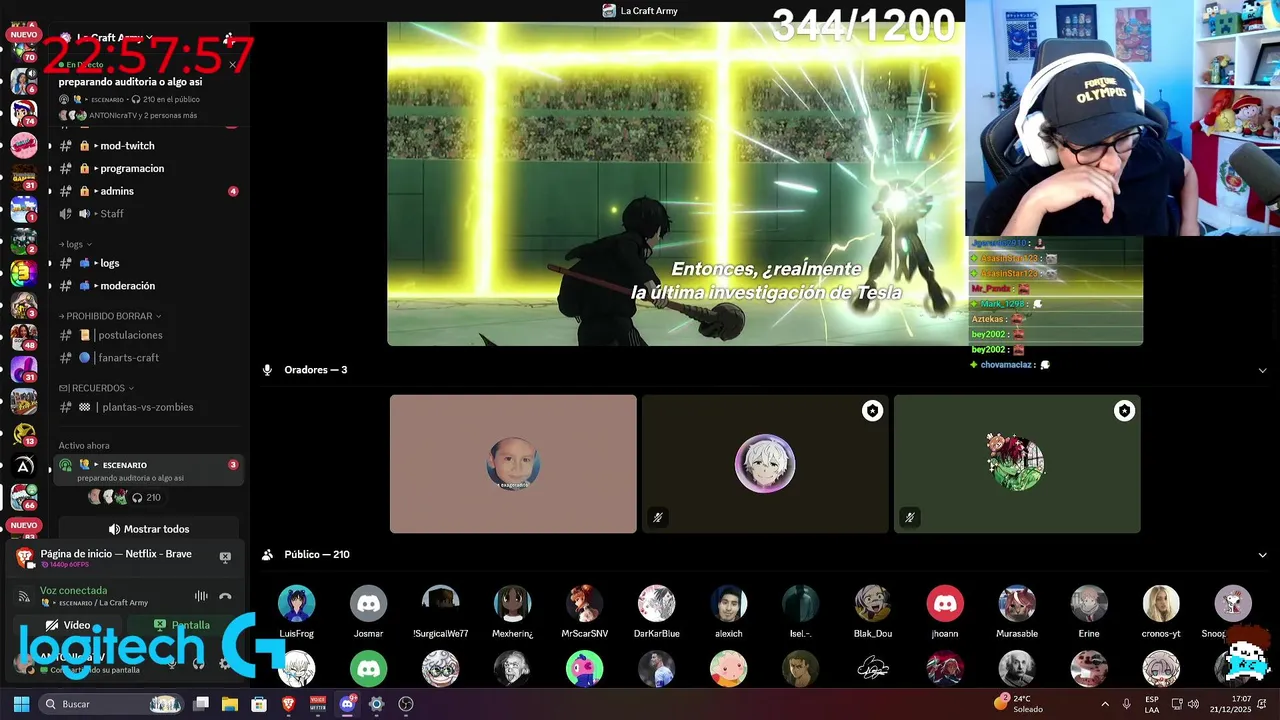Open MrScarSNV's audience avatar
This screenshot has width=1280, height=720.
(585, 604)
